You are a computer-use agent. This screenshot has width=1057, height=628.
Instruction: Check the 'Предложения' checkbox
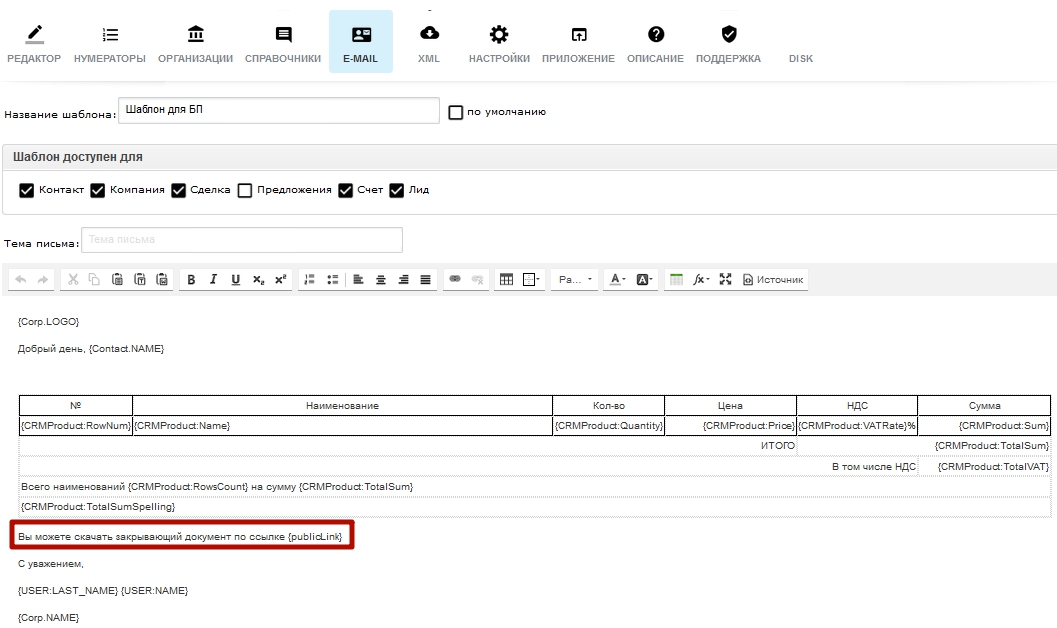[x=245, y=190]
